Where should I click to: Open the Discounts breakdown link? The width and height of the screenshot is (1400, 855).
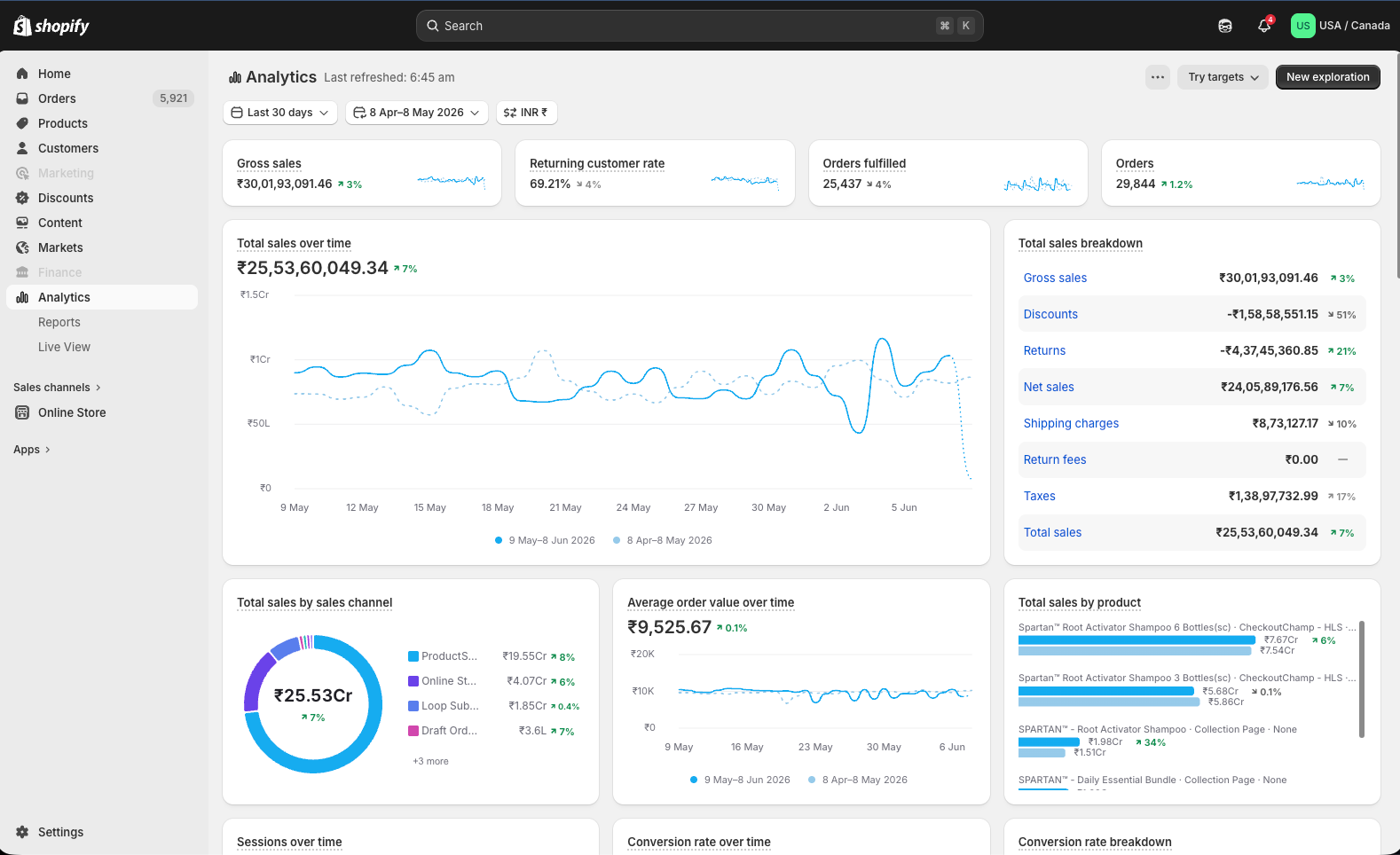1050,314
